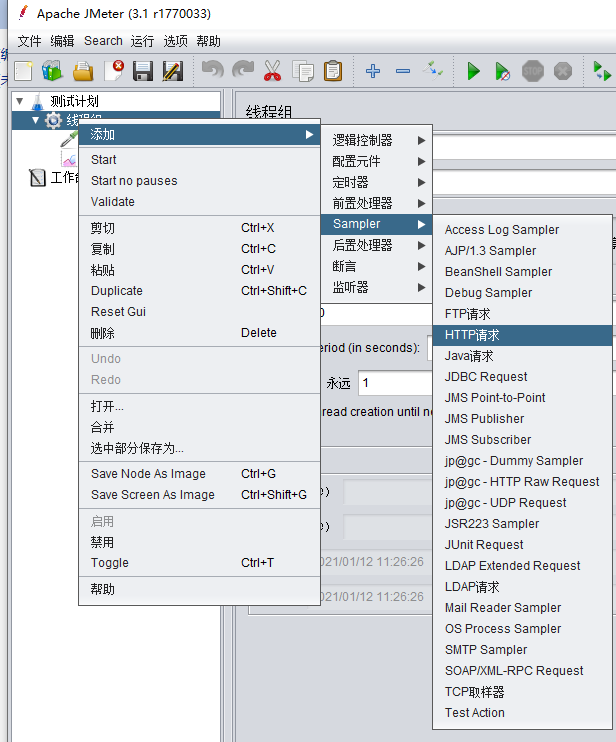Click the Shutdown test icon

coord(563,71)
